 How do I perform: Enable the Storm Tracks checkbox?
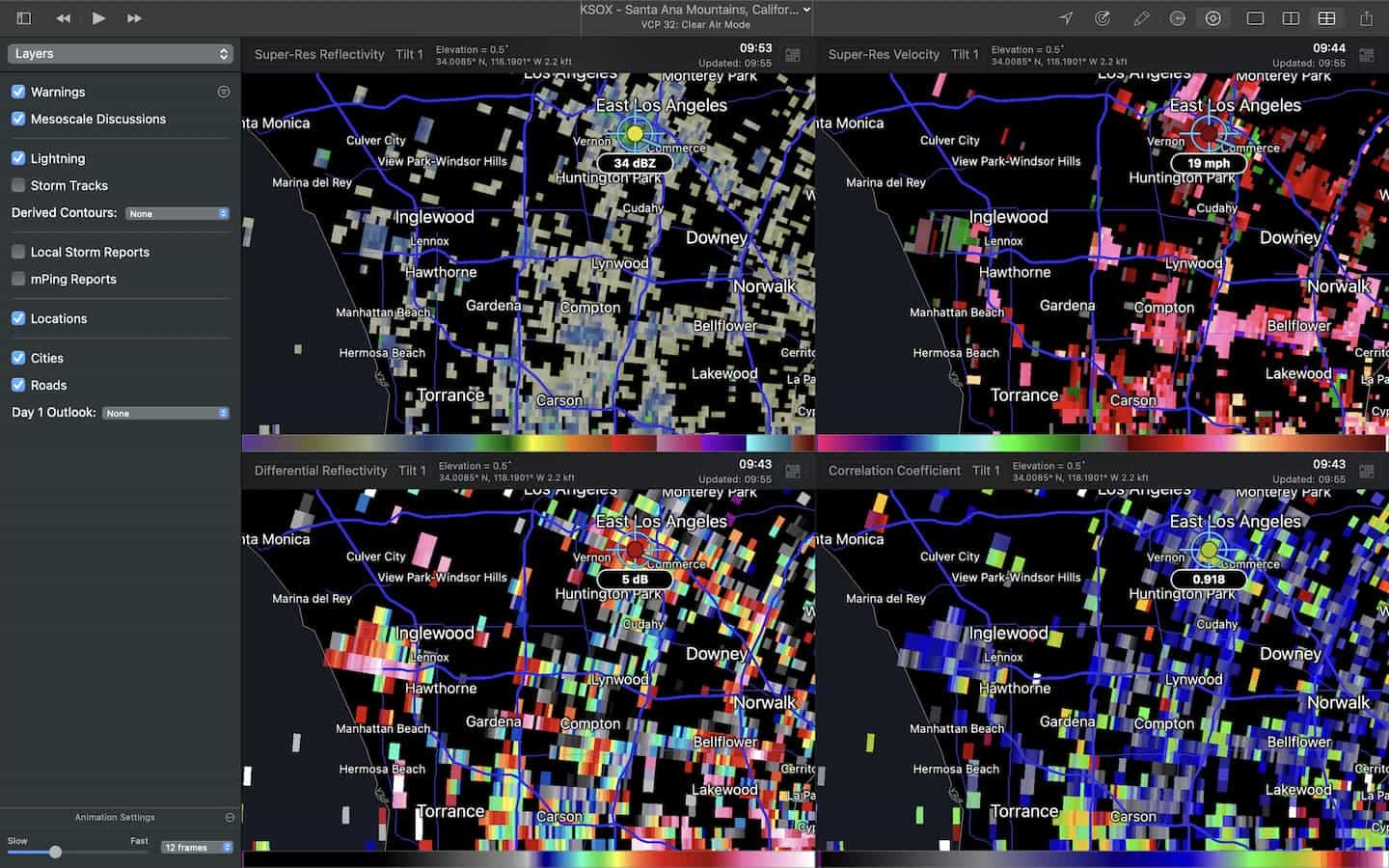tap(18, 185)
